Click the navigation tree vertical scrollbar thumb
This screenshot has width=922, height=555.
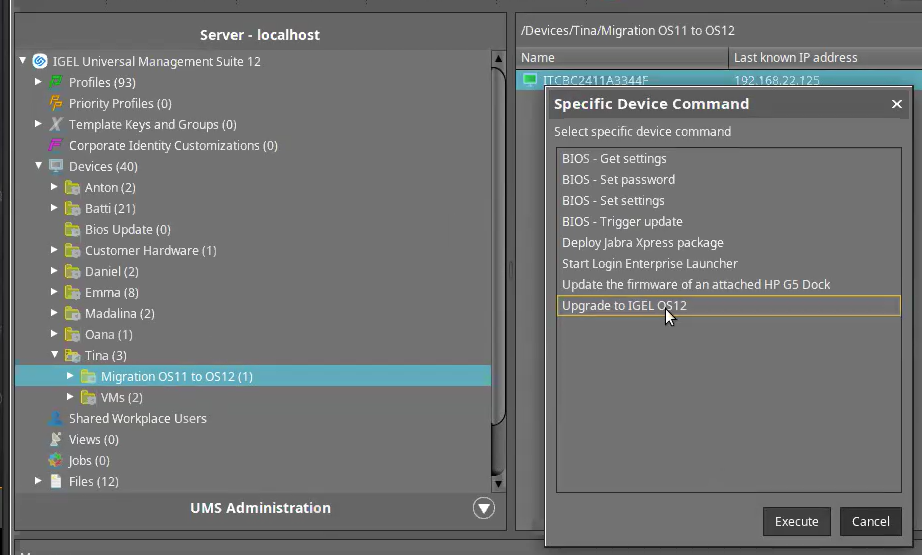click(498, 246)
